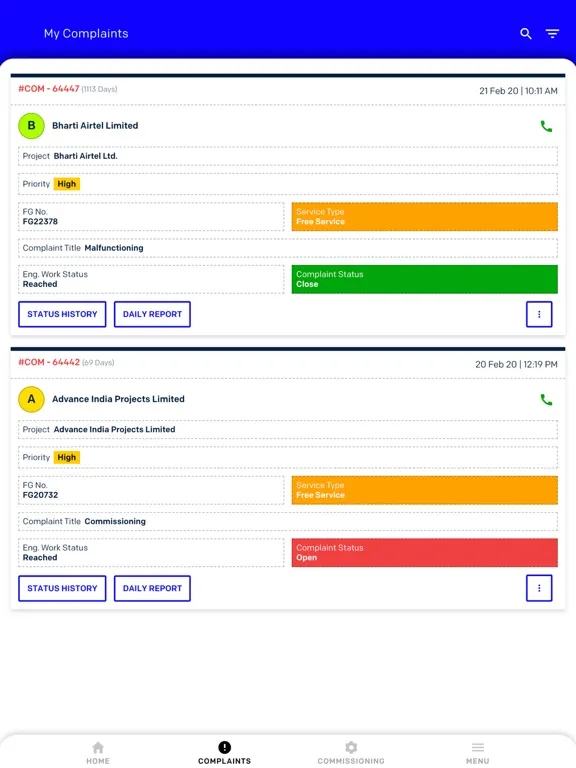The image size is (576, 768).
Task: Open three-dot menu for complaint 64447
Action: (539, 314)
